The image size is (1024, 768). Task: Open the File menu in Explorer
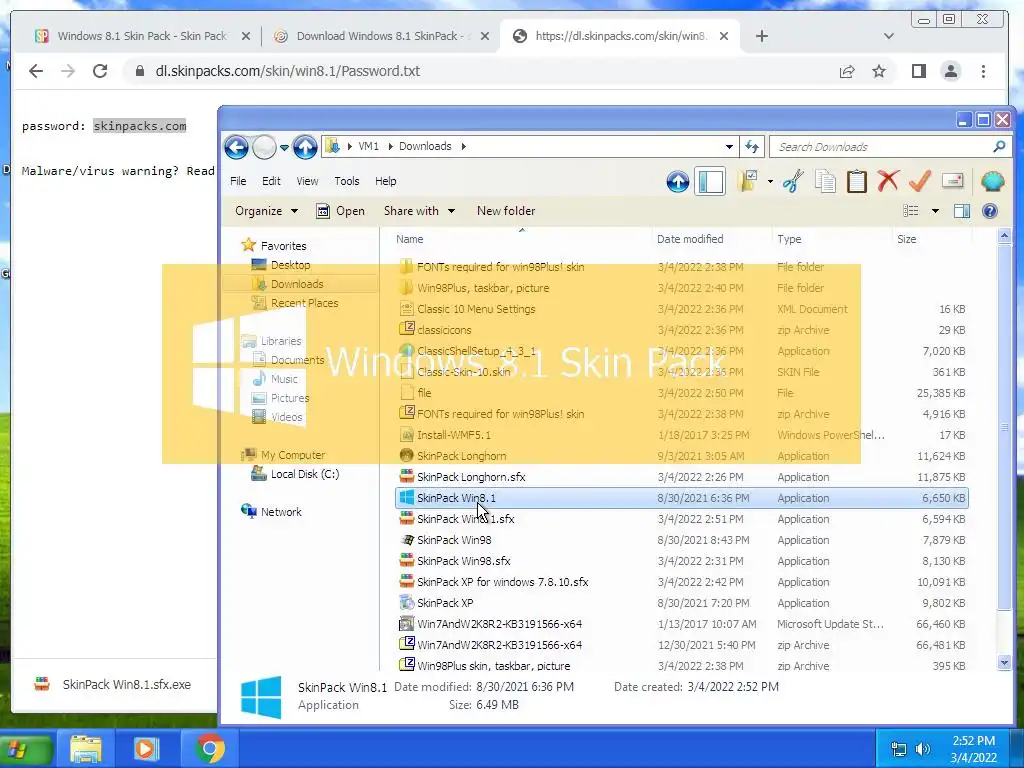[x=238, y=182]
